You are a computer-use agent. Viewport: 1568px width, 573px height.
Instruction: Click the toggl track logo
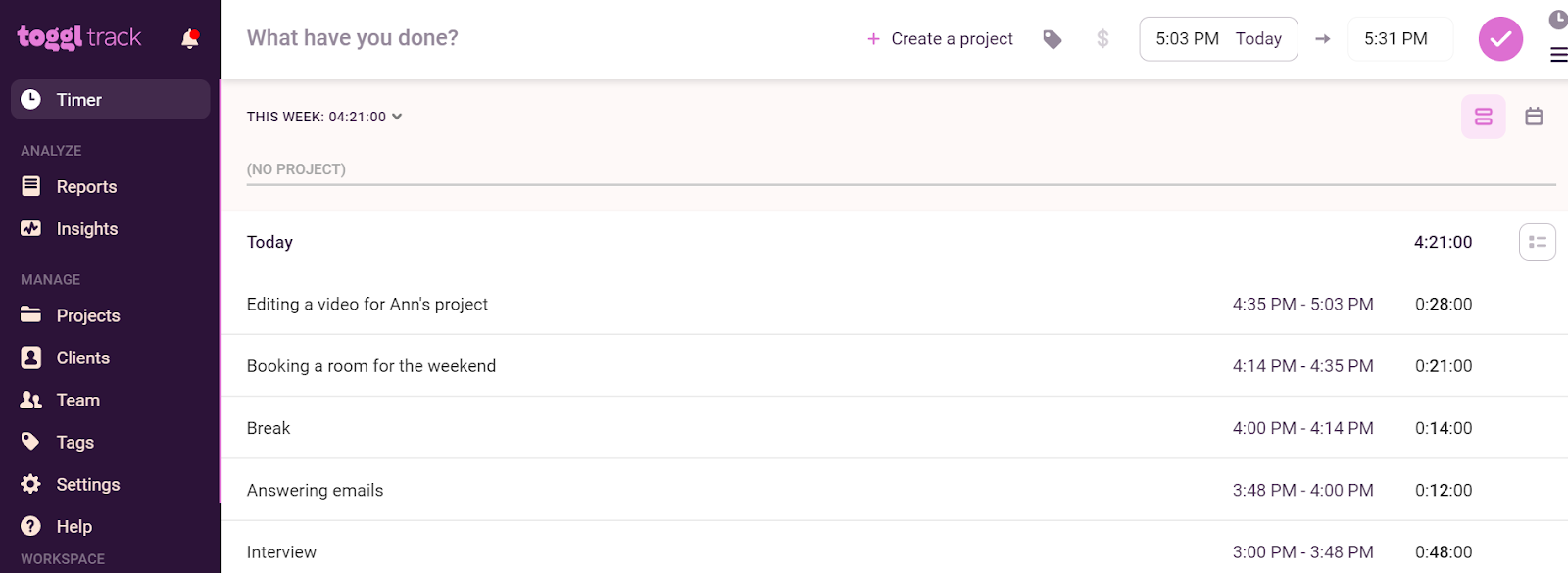(79, 38)
